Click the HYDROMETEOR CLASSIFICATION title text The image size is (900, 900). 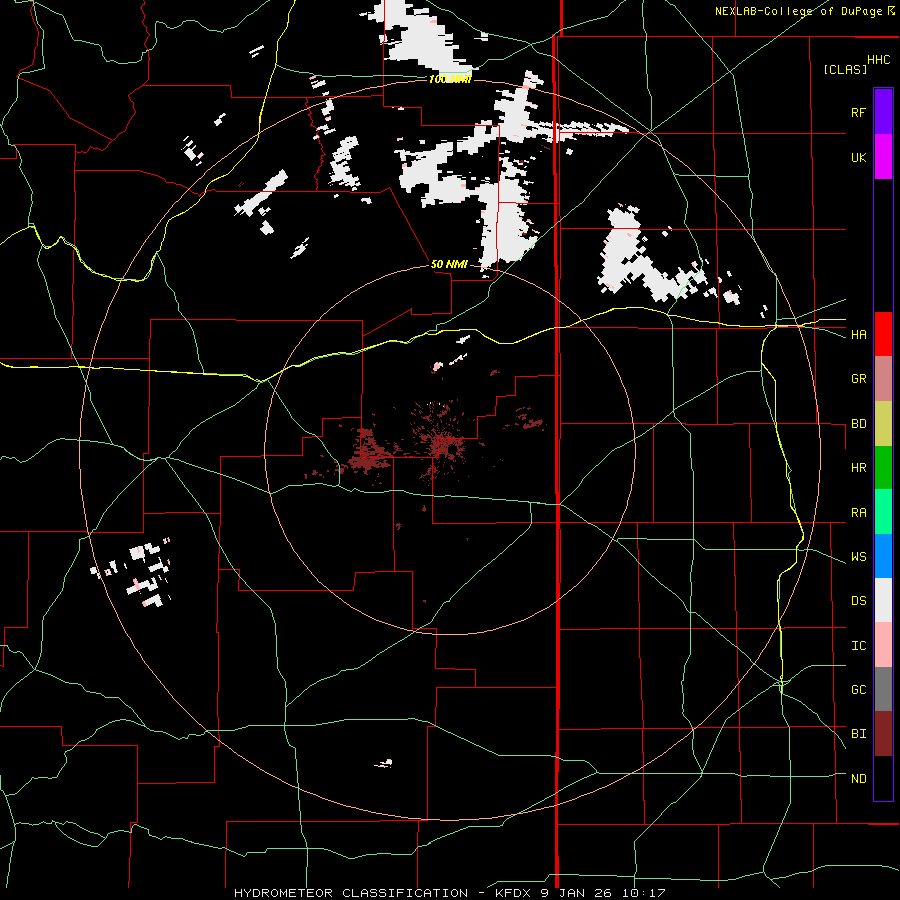coord(351,893)
